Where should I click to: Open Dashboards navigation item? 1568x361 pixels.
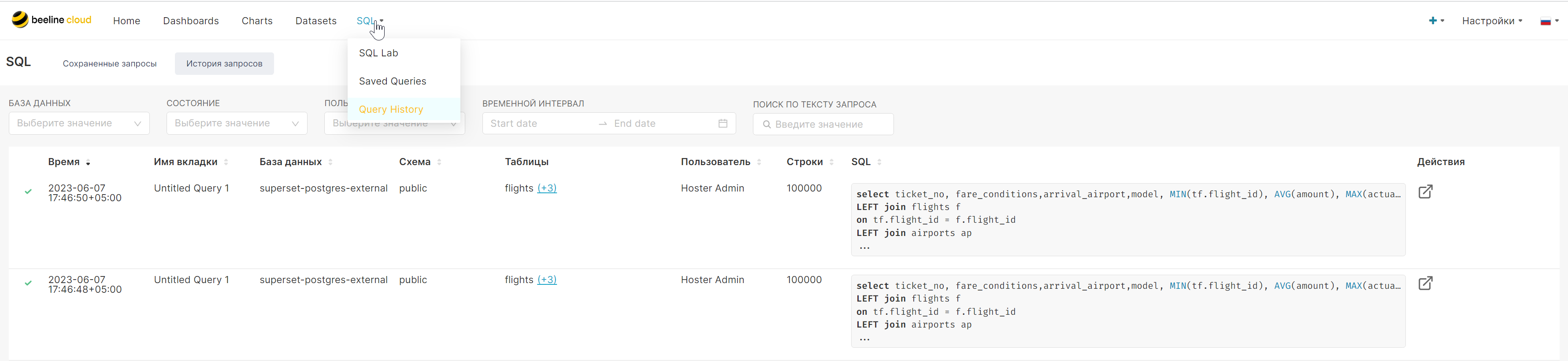tap(191, 21)
